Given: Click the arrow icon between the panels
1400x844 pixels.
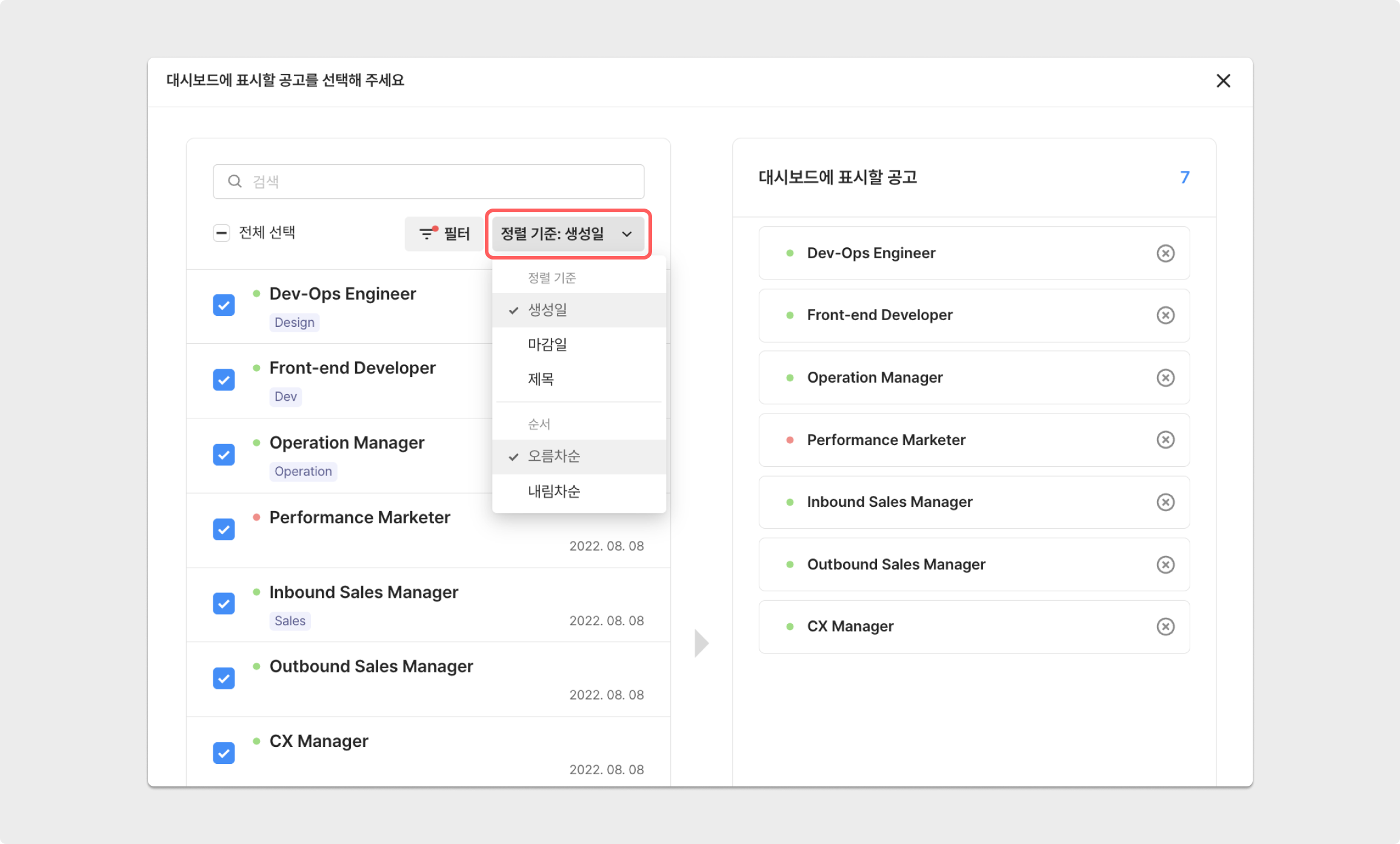Looking at the screenshot, I should 701,643.
